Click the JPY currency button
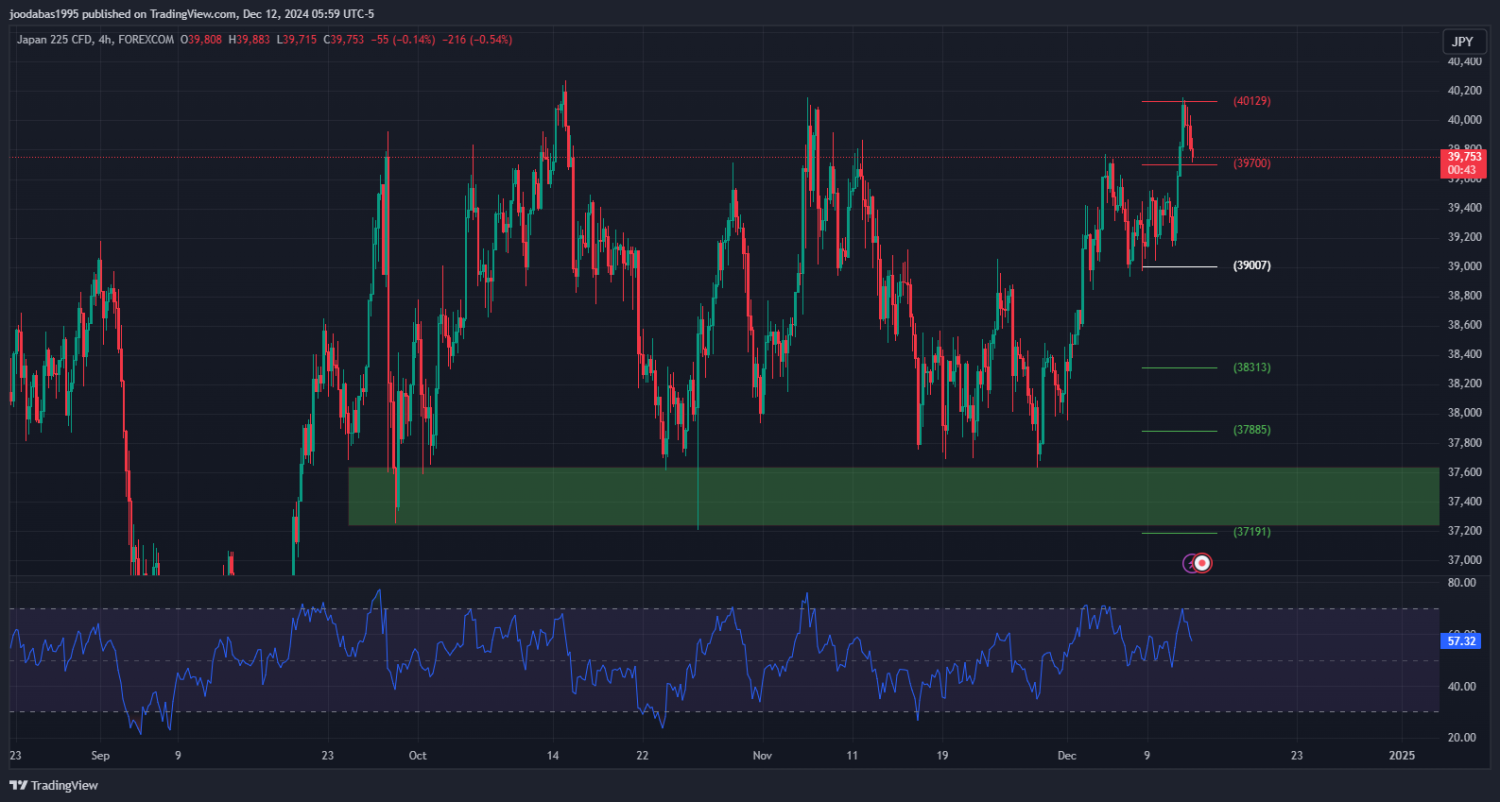 click(x=1462, y=42)
